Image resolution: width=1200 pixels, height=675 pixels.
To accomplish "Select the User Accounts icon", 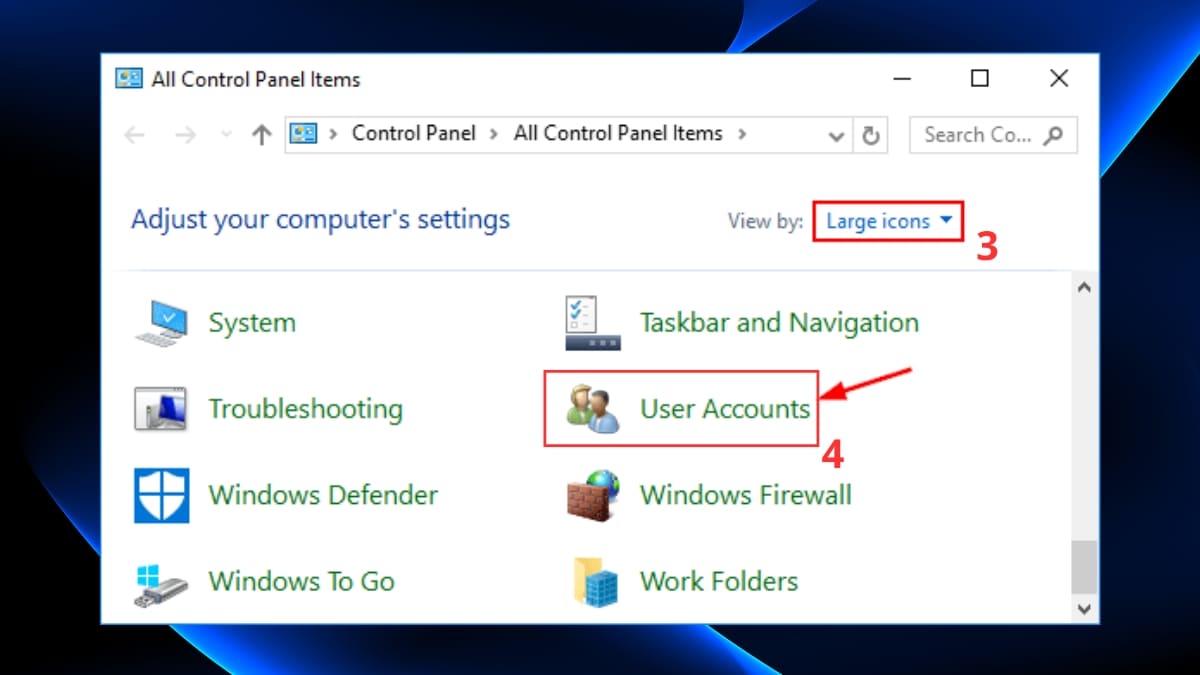I will [592, 408].
